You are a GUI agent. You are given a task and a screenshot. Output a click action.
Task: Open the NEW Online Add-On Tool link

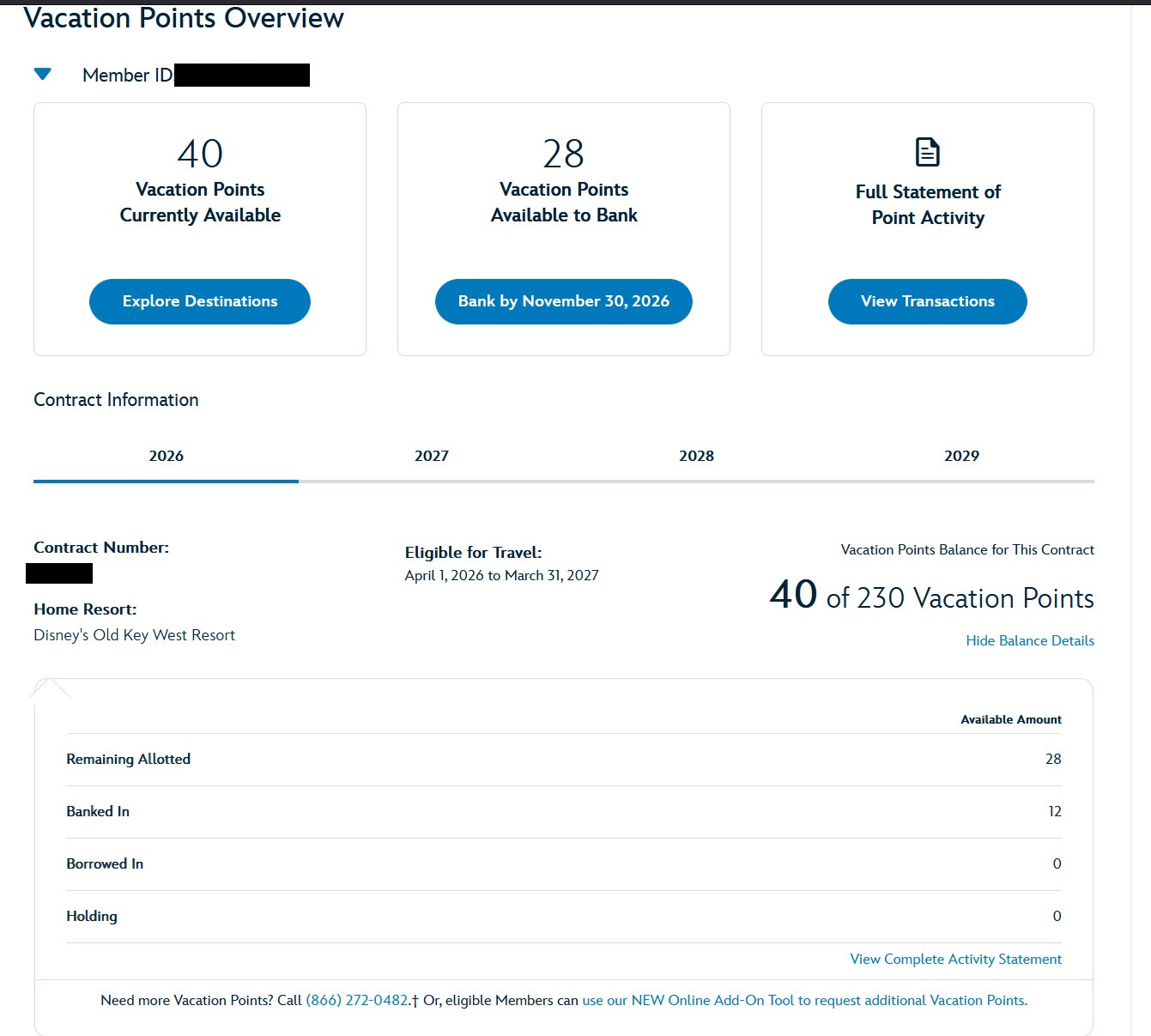805,1000
